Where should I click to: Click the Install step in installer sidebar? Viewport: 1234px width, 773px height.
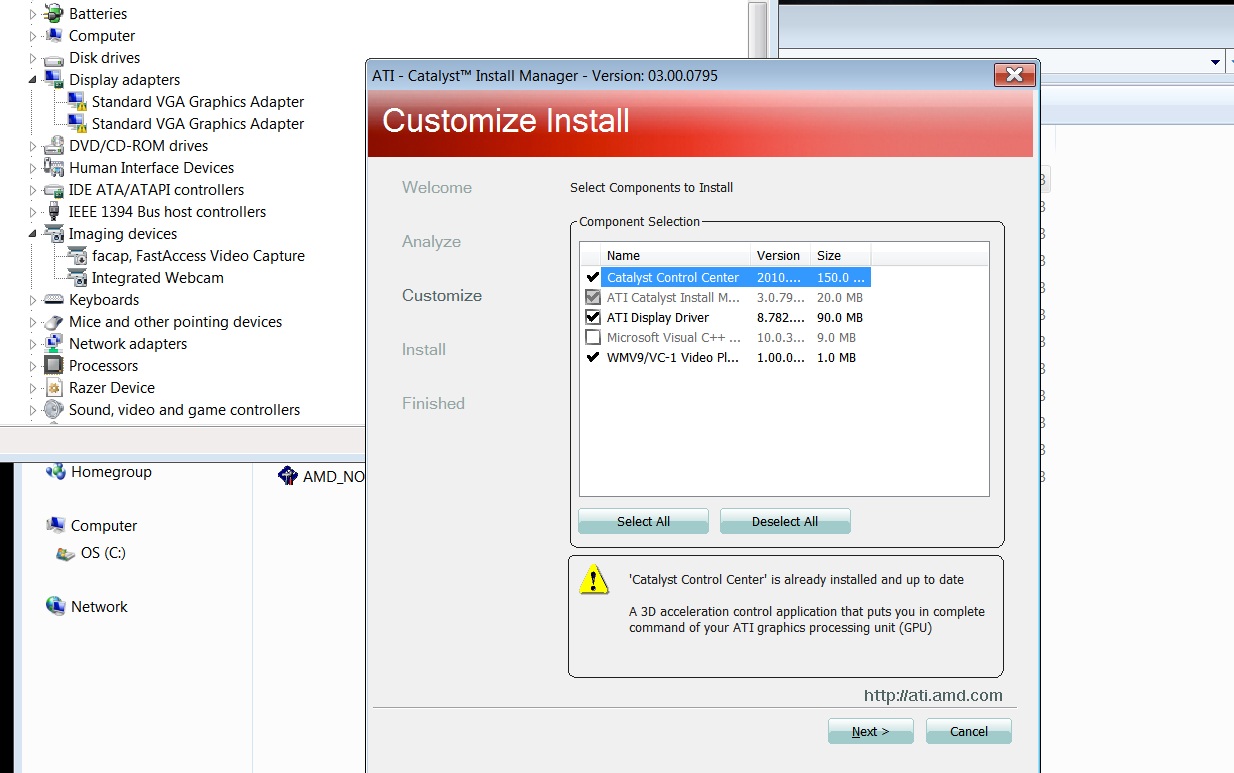pos(424,350)
